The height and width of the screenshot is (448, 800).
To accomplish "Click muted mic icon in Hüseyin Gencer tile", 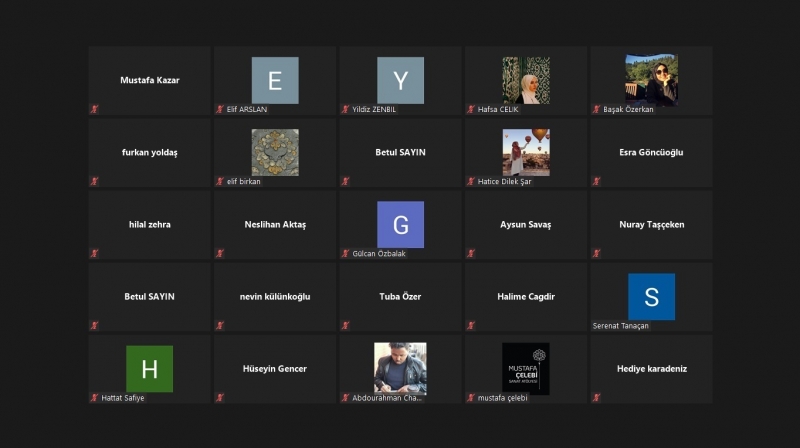I will [x=220, y=397].
